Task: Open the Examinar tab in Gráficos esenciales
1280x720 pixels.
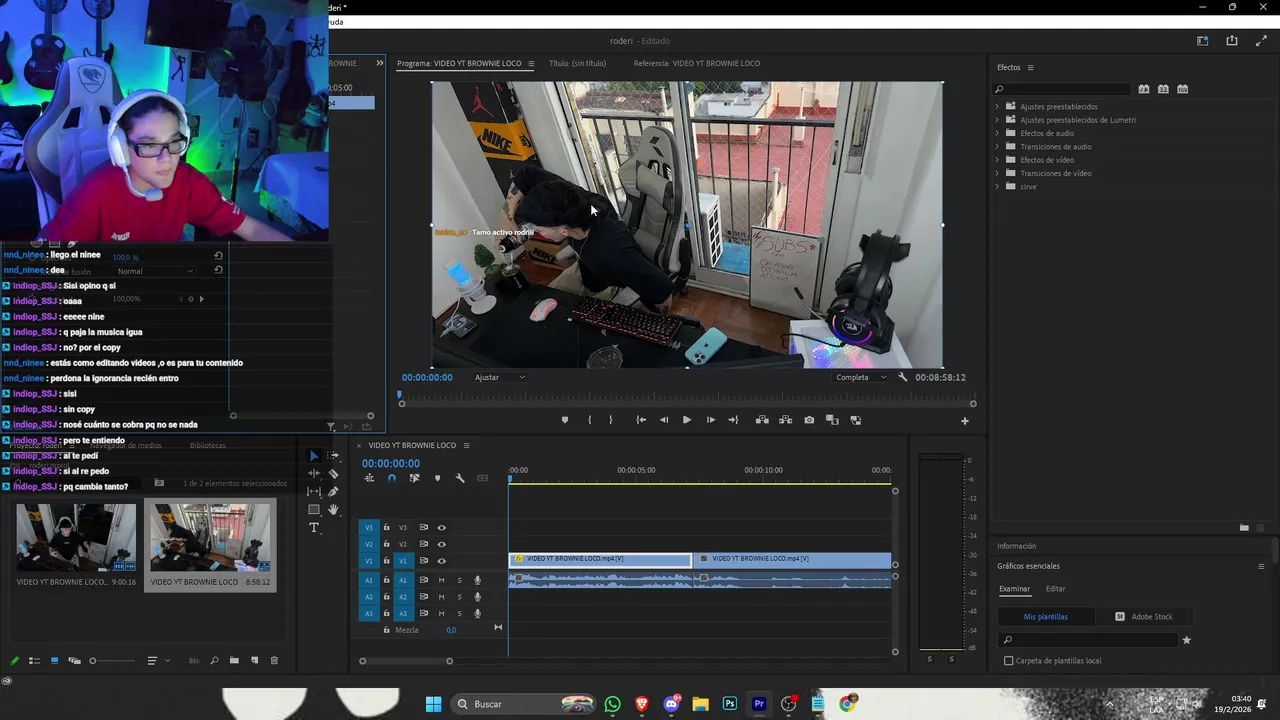Action: coord(1014,589)
